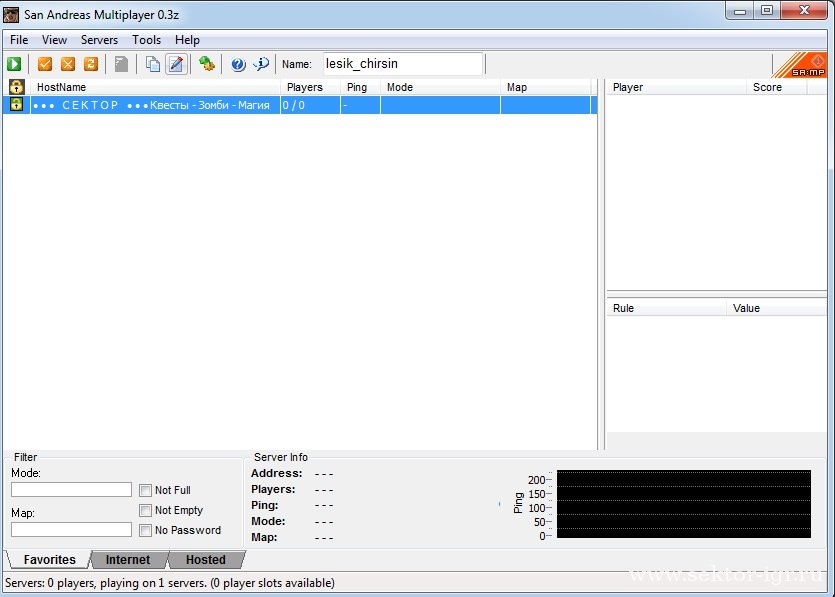Viewport: 835px width, 597px height.
Task: Click the gray Master List icon
Action: coord(121,64)
